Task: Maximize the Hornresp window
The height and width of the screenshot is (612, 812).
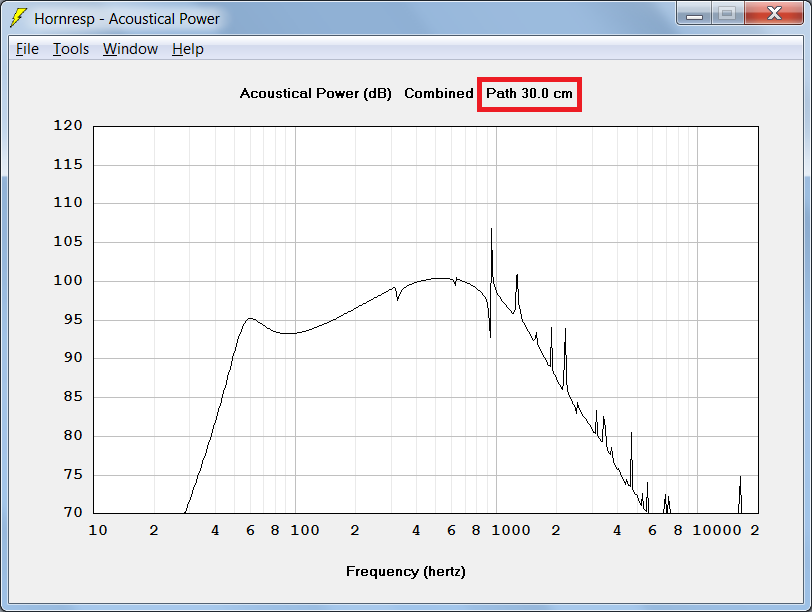Action: click(728, 13)
